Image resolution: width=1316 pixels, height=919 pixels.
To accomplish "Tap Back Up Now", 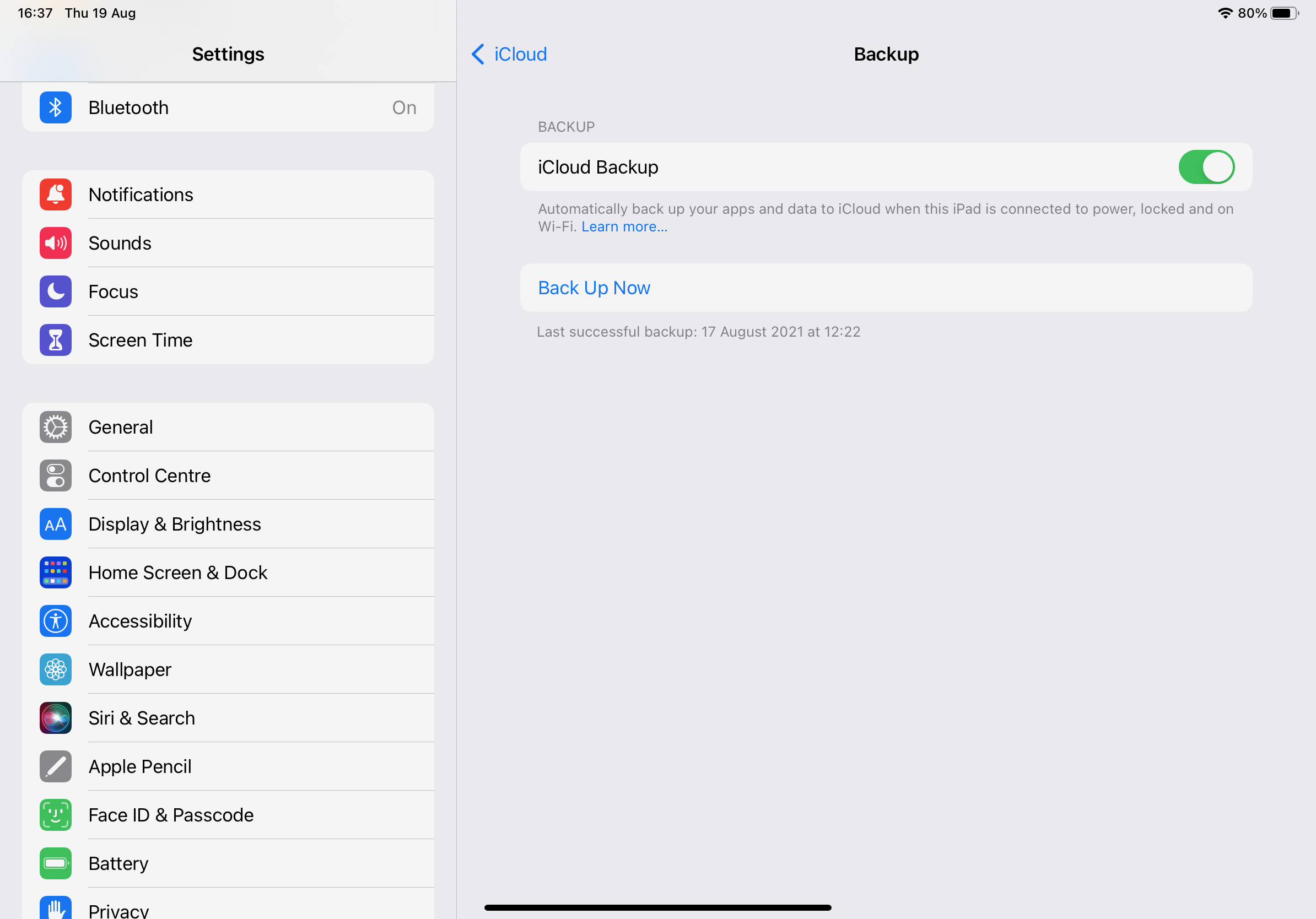I will coord(886,288).
